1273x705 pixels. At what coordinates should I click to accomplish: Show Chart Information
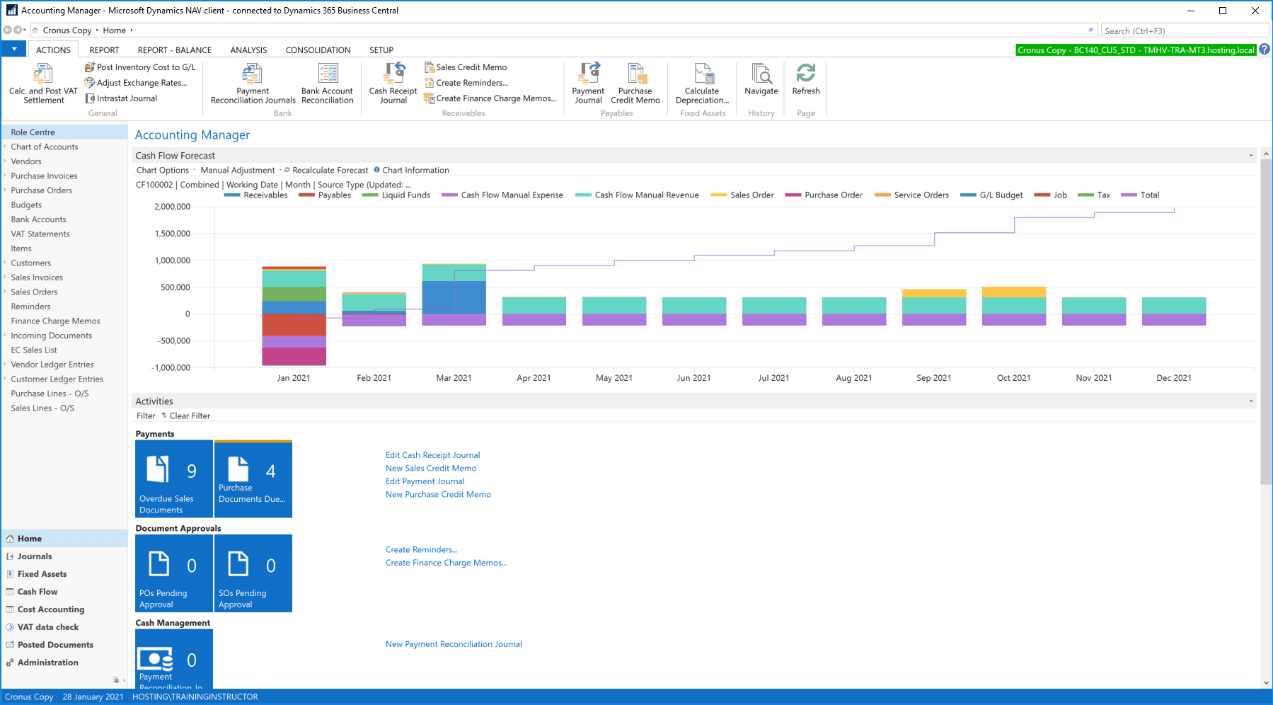click(411, 170)
